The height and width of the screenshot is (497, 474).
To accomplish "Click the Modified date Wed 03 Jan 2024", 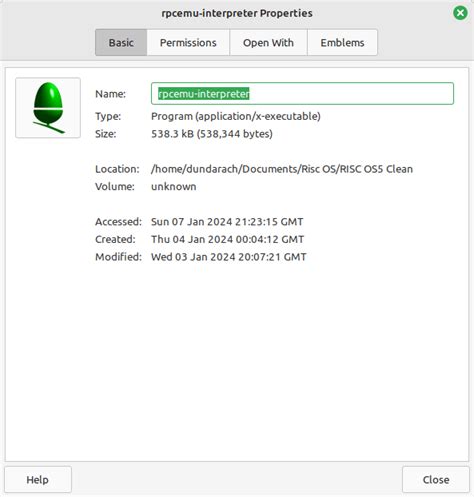I will (229, 257).
